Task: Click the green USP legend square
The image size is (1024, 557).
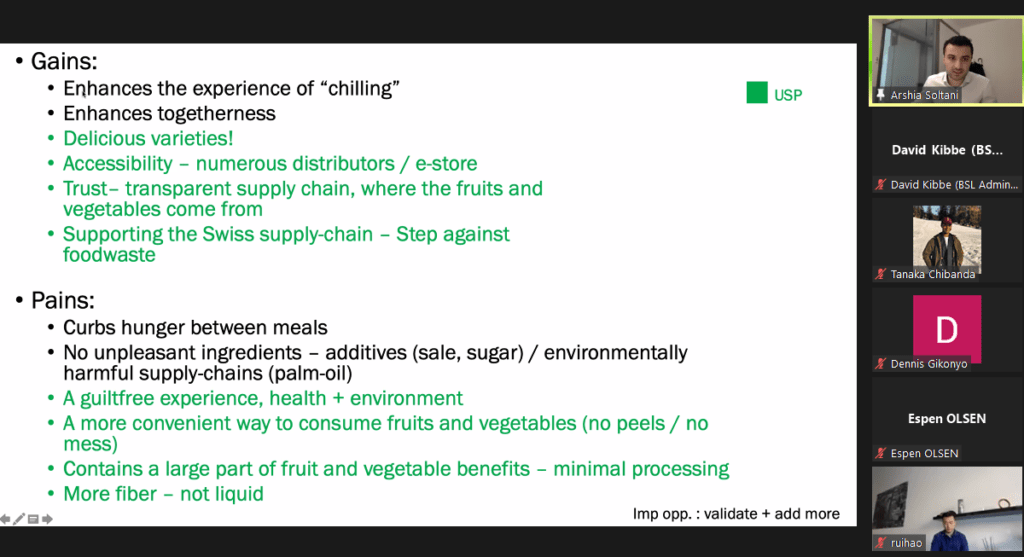Action: pos(756,94)
